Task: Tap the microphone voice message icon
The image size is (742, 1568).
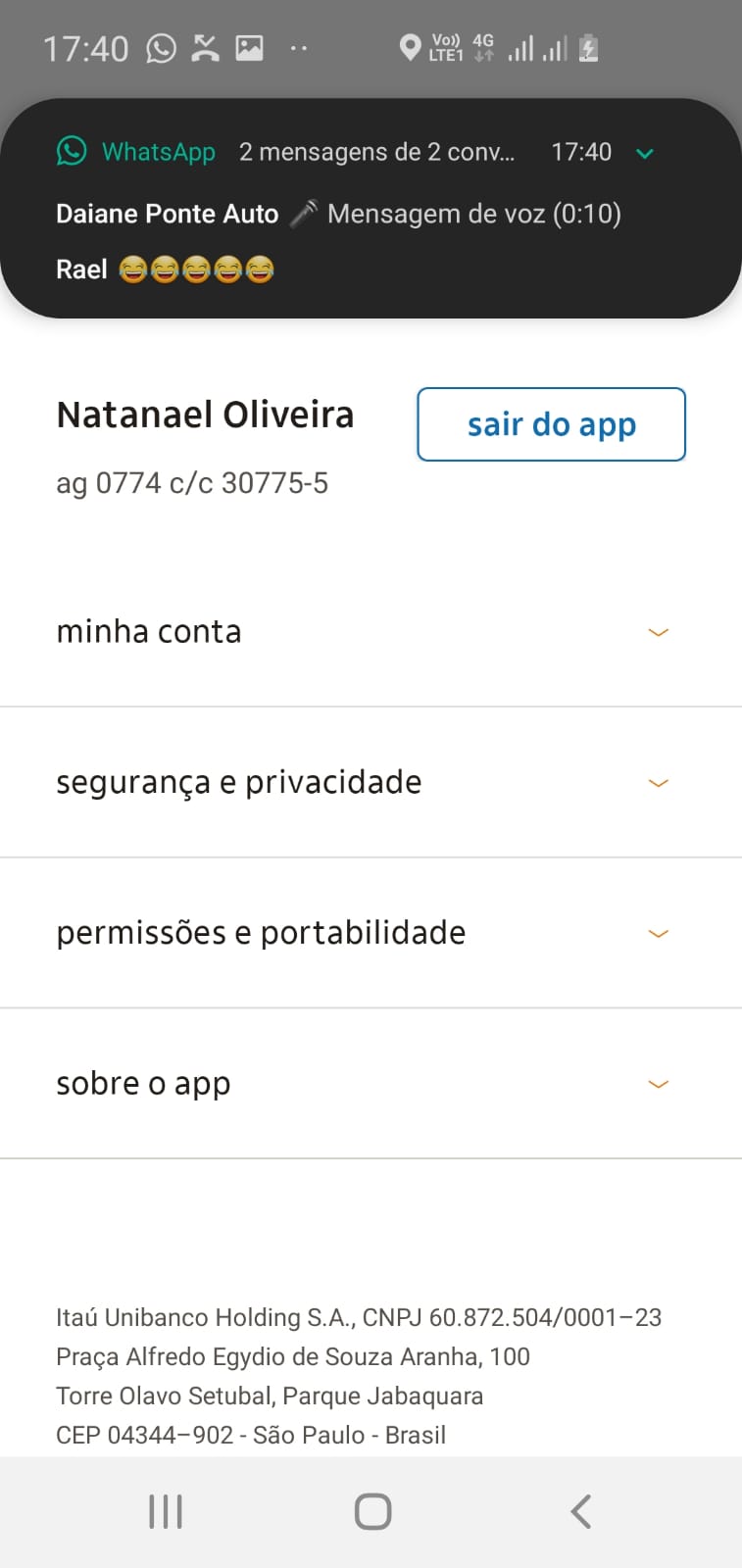Action: (x=304, y=213)
